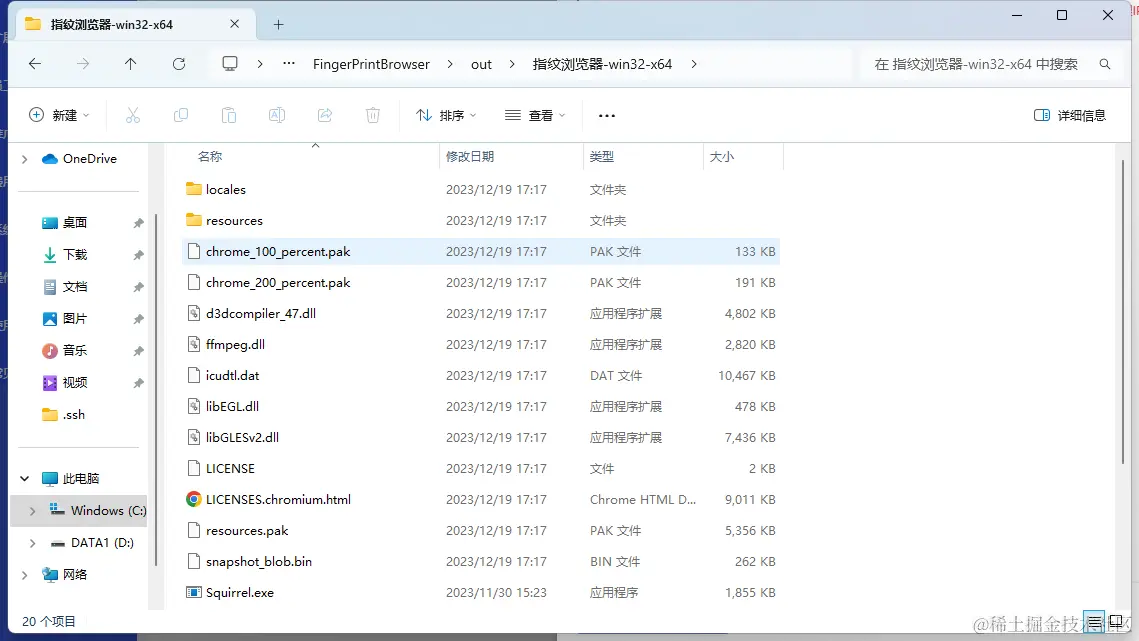Collapse the 此电脑 tree node
Screen dimensions: 1139x641
click(x=25, y=478)
